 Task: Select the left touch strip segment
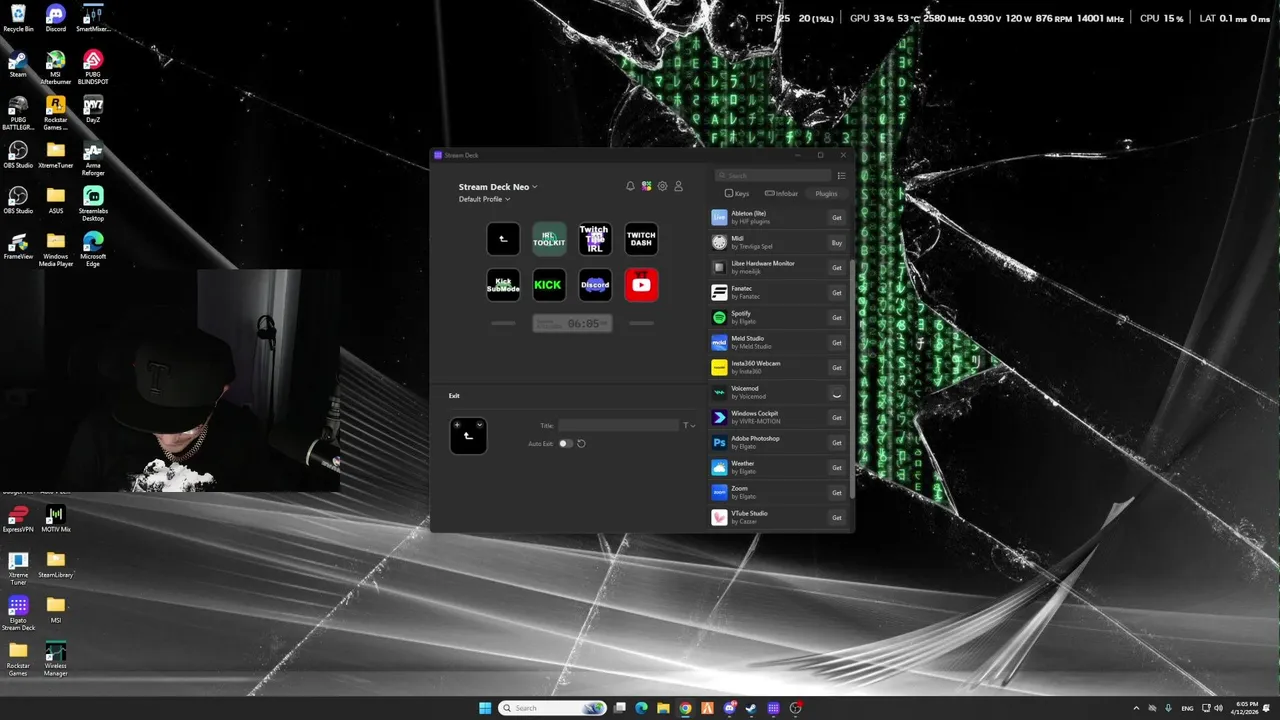(x=503, y=323)
